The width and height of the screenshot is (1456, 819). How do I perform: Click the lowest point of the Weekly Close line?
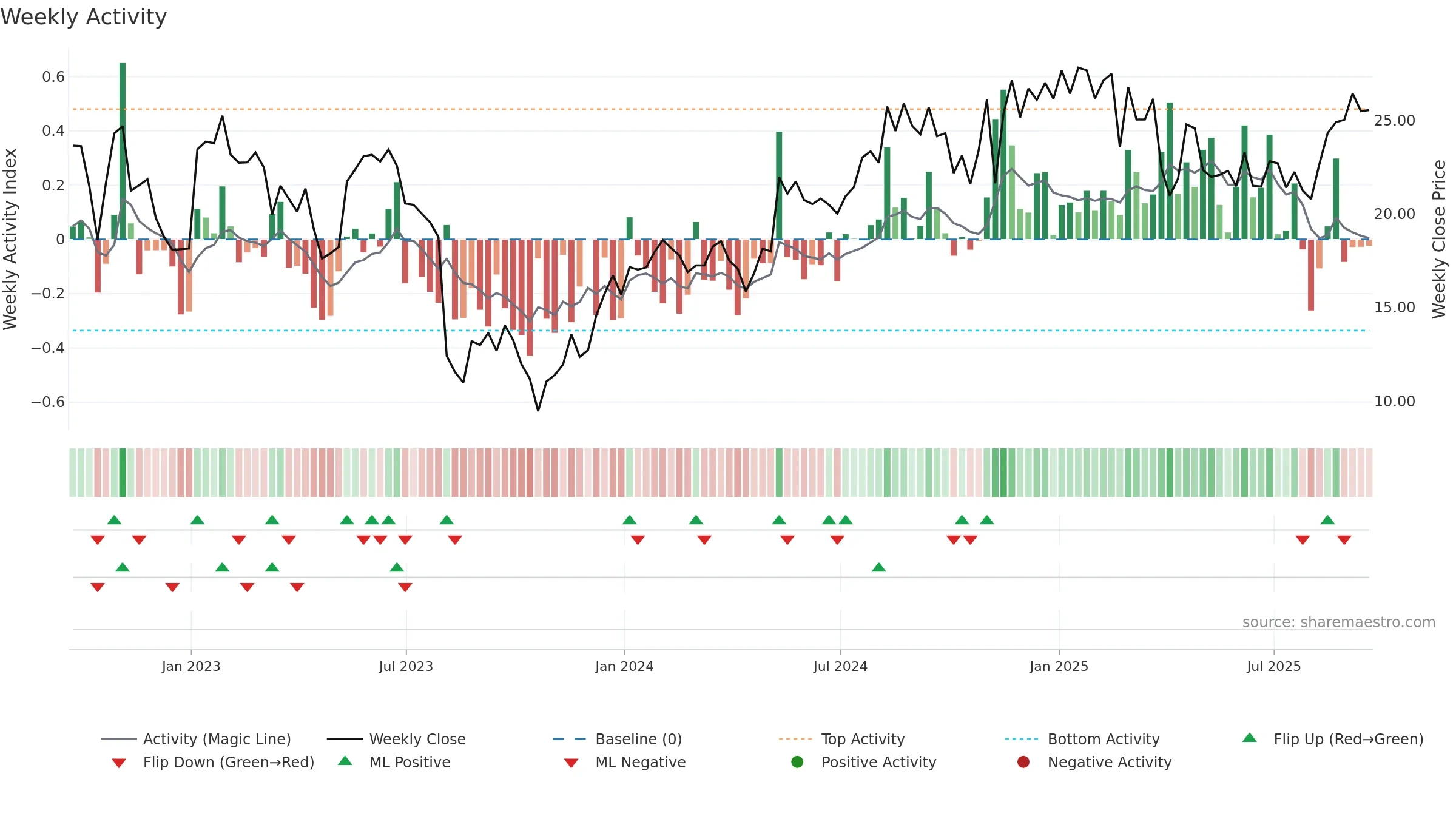tap(538, 410)
